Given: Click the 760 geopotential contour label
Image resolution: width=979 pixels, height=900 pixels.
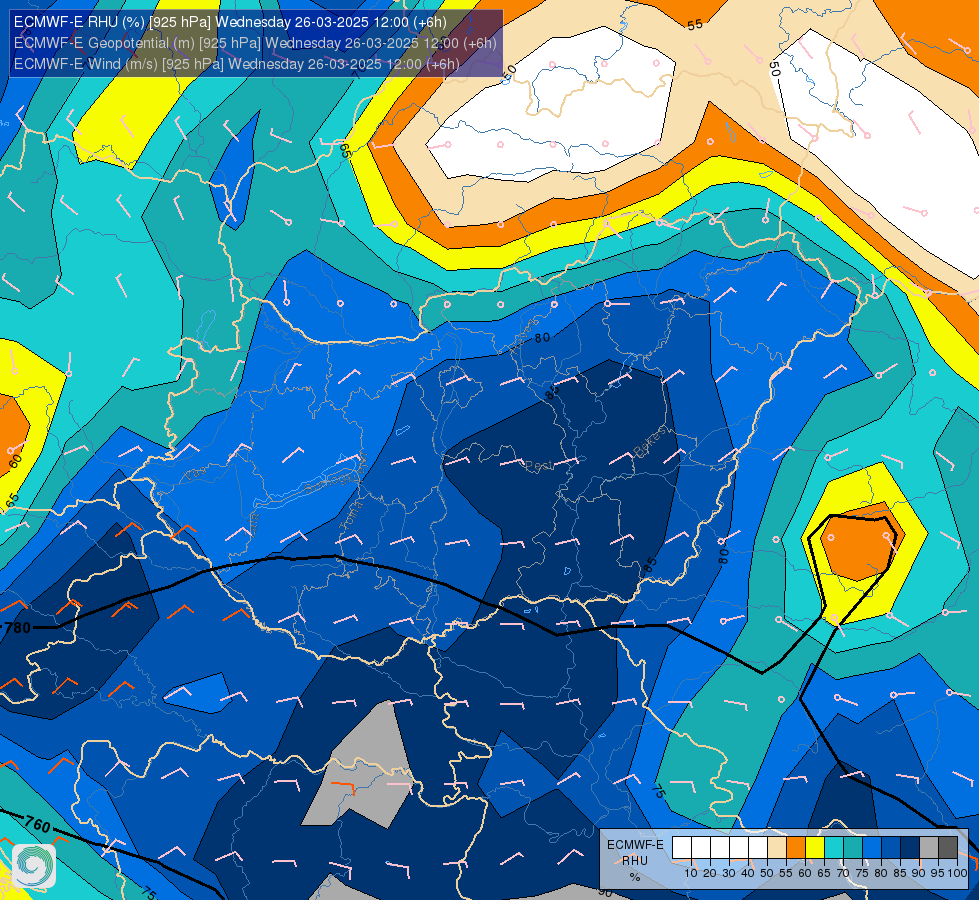Looking at the screenshot, I should coord(37,825).
